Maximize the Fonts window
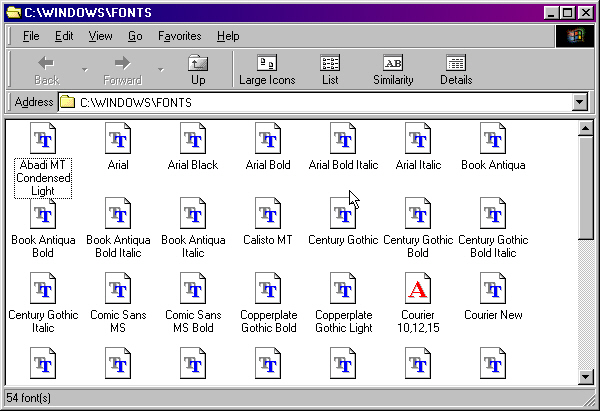Viewport: 600px width, 411px height. 567,13
